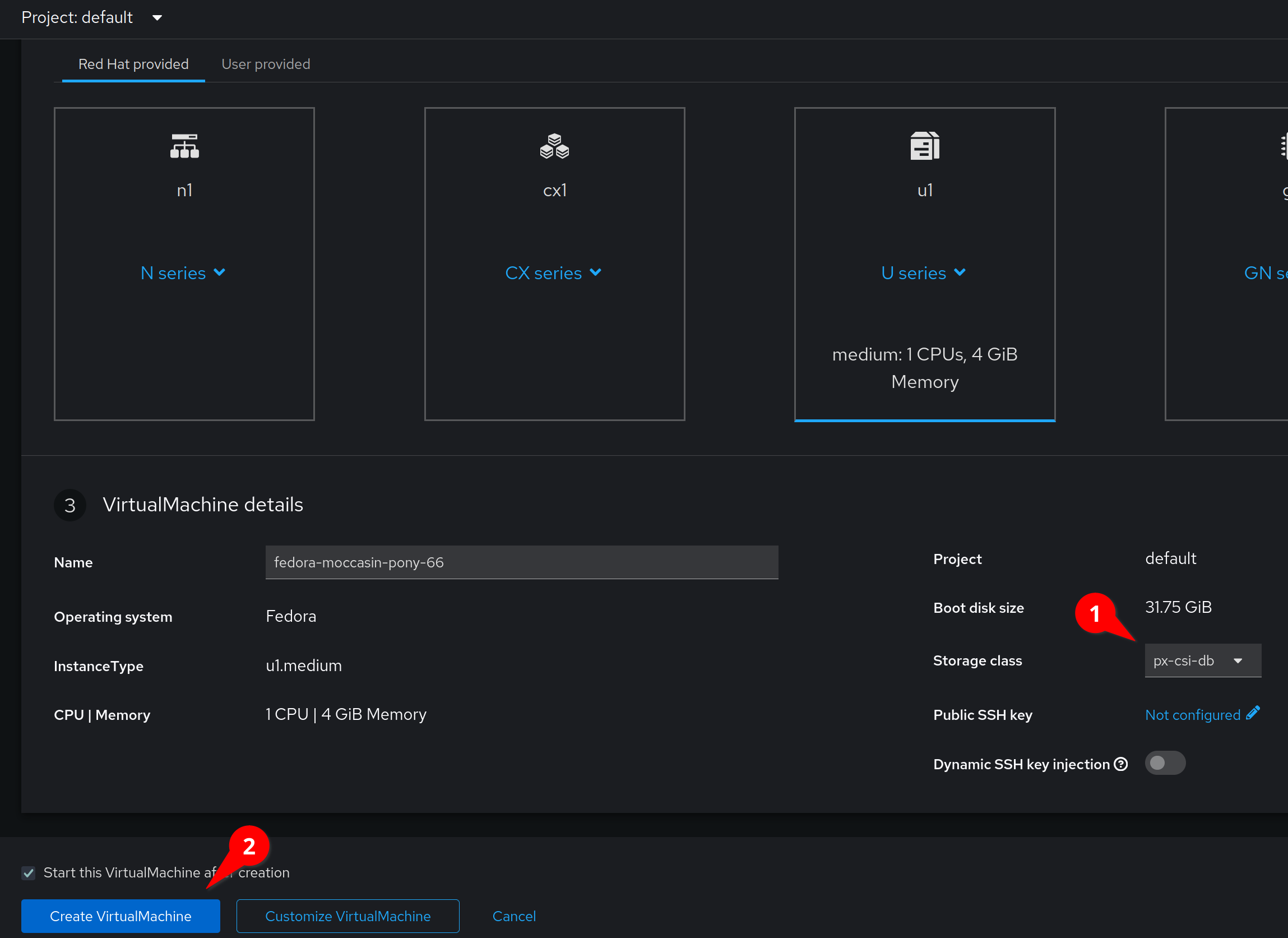
Task: Uncheck Start this VirtualMachine after creation
Action: pyautogui.click(x=28, y=872)
